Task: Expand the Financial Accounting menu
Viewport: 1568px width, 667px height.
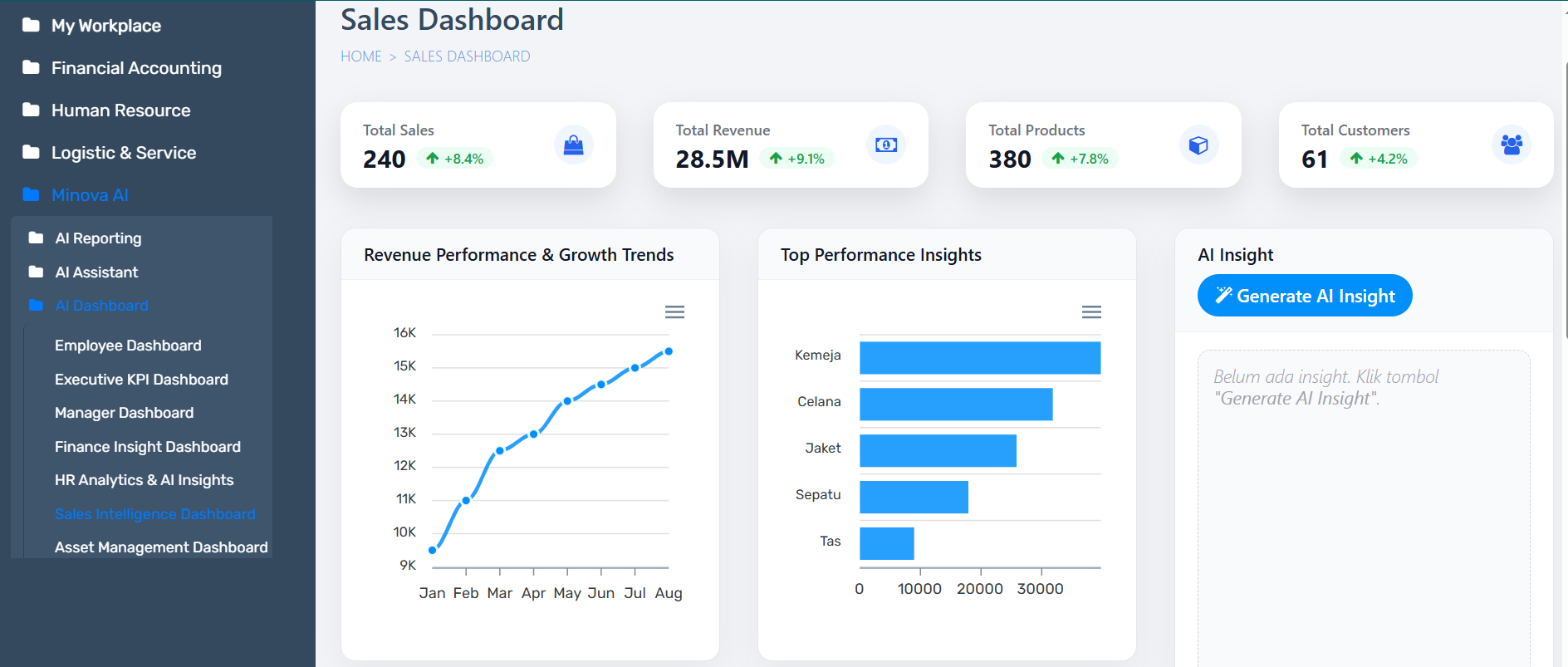Action: click(136, 68)
